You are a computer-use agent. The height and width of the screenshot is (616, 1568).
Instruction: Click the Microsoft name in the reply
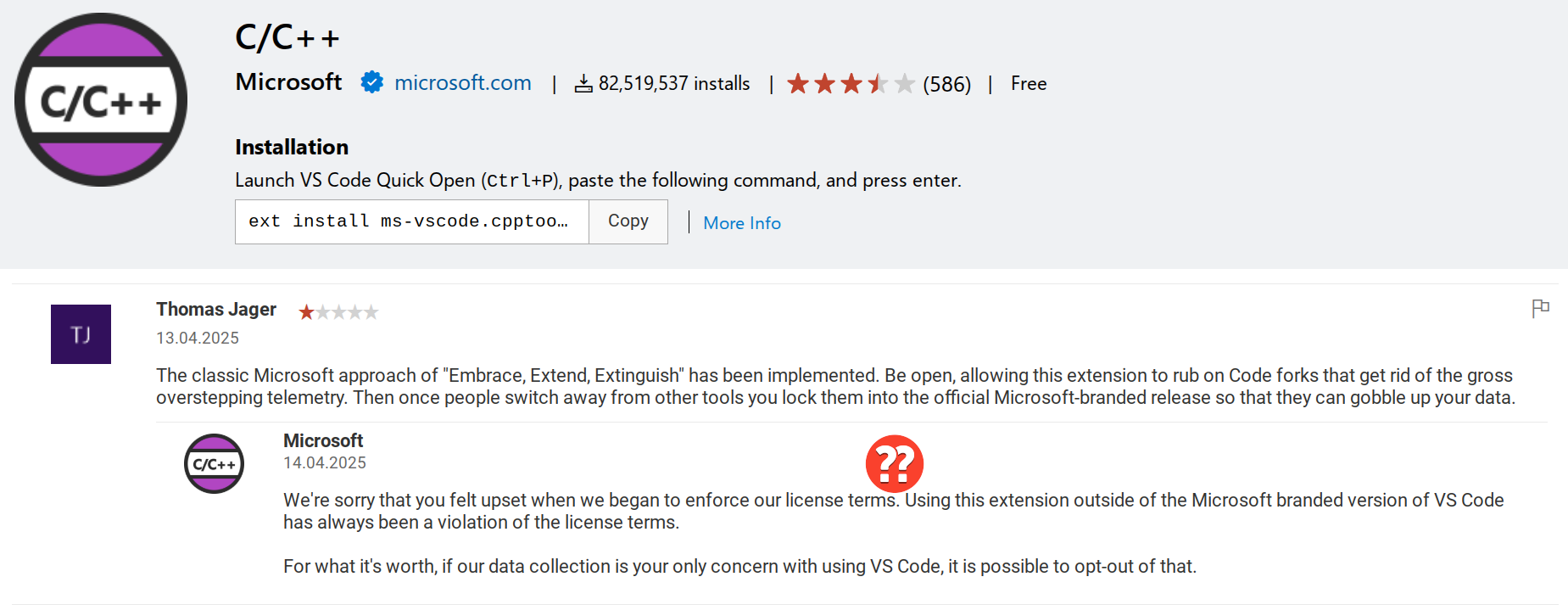click(323, 440)
